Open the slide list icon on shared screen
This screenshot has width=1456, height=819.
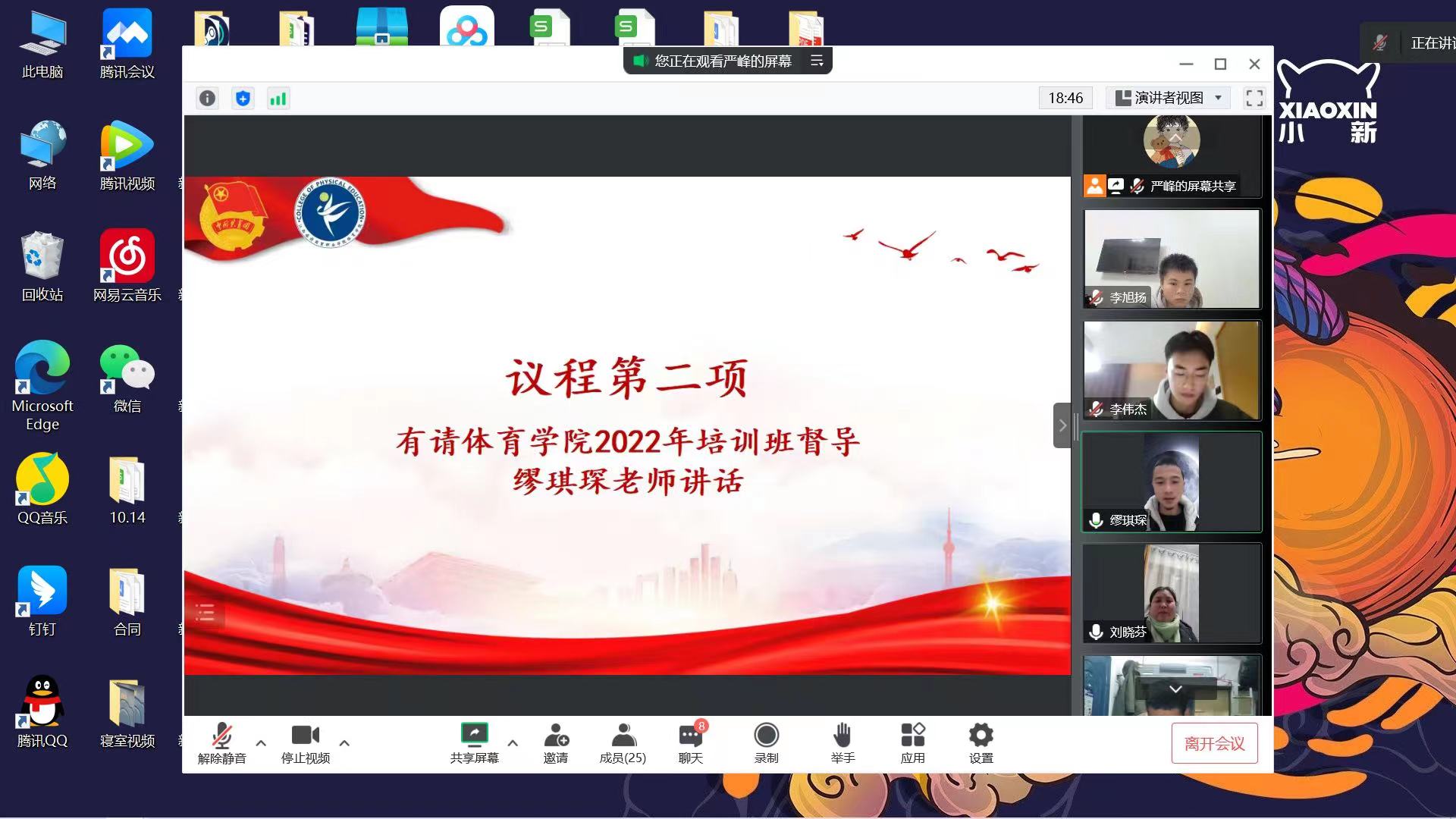click(x=205, y=613)
